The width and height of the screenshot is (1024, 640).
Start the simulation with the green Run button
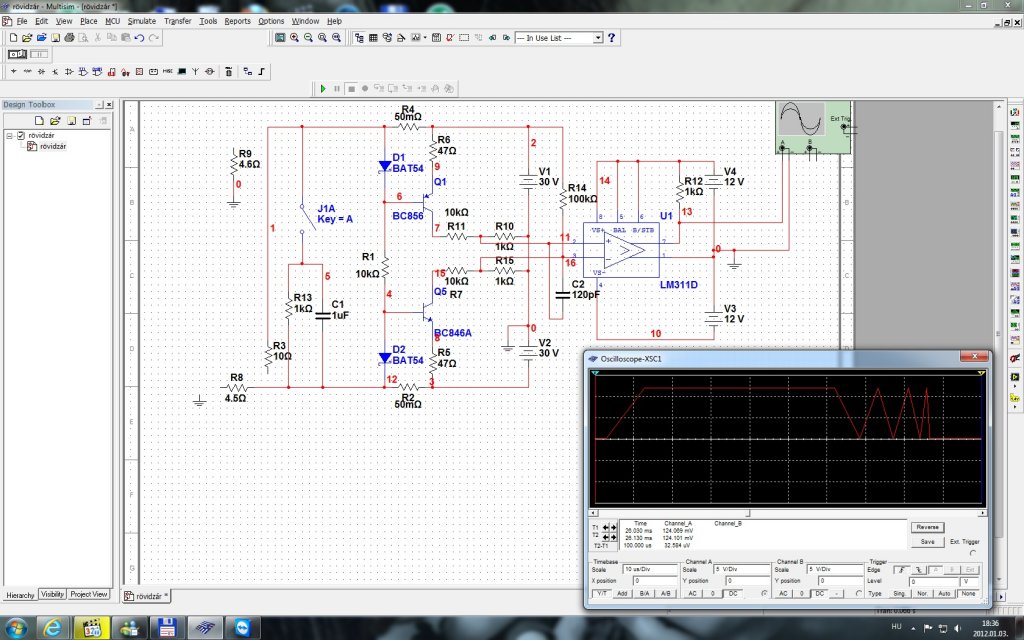[323, 88]
